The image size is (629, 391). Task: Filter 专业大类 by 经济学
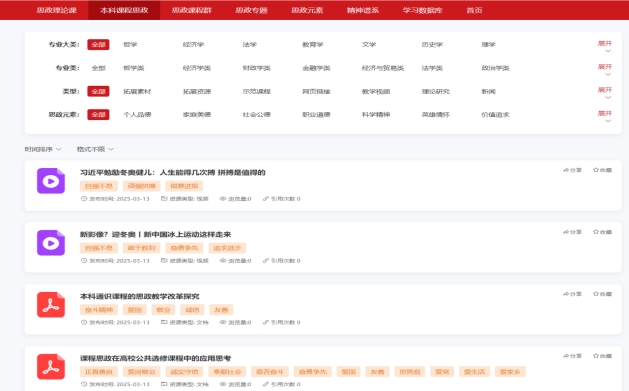[193, 45]
